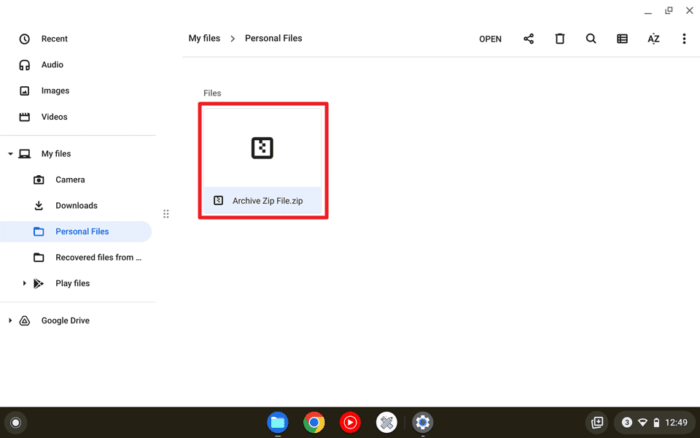The width and height of the screenshot is (700, 438).
Task: Select the Archive Zip File.zip thumbnail
Action: point(262,148)
